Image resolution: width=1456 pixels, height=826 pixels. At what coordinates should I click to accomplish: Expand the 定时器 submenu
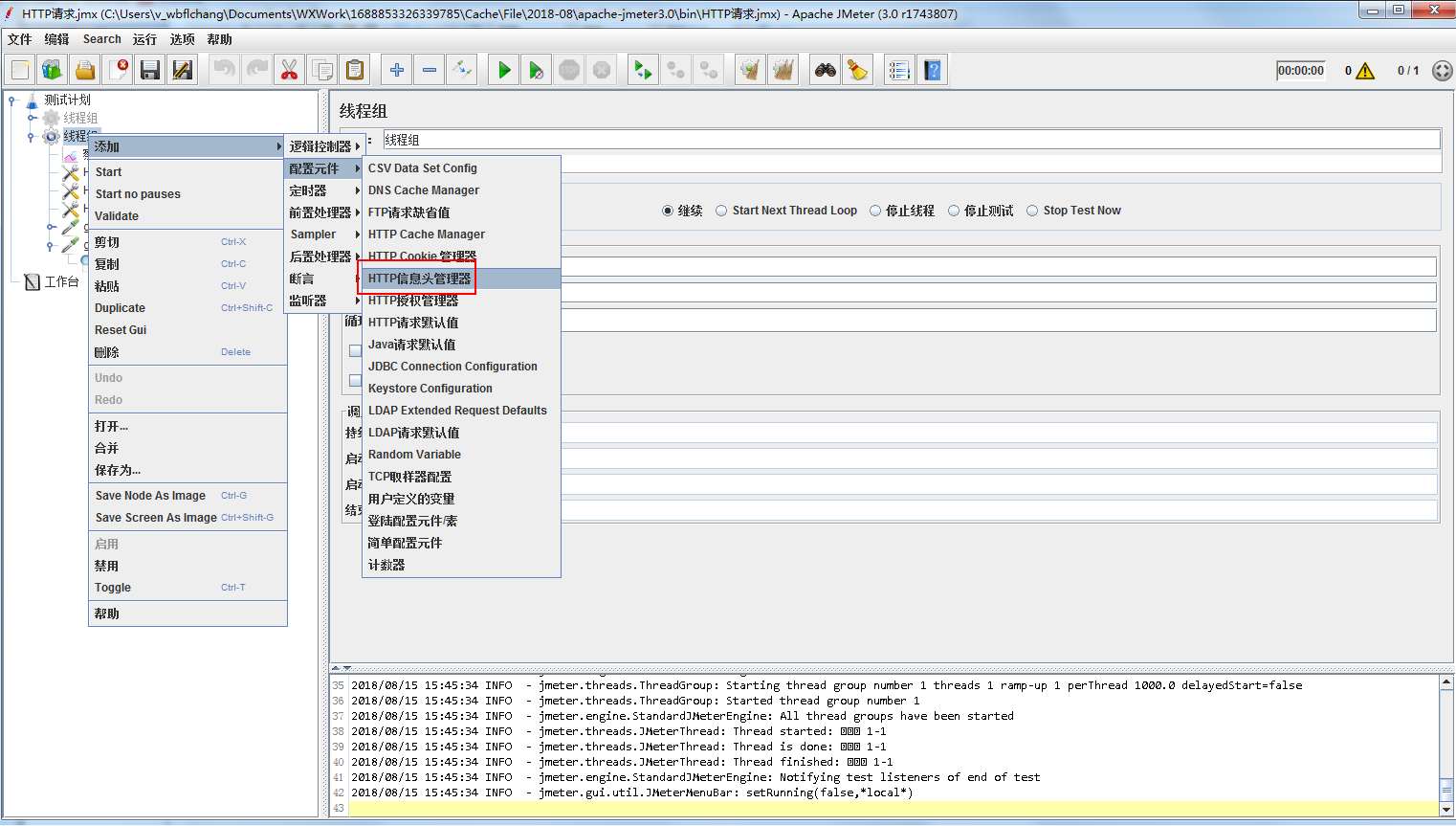(x=323, y=190)
